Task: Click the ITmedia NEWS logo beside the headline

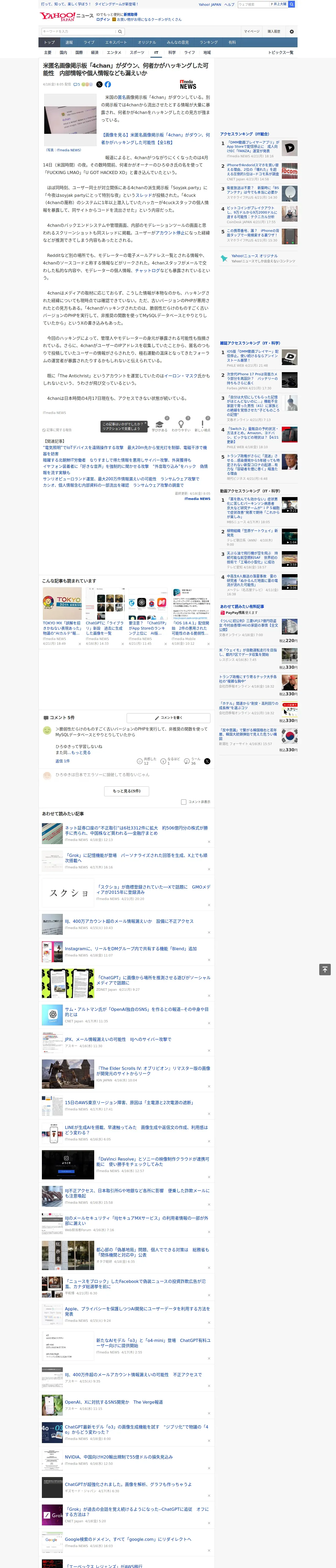Action: pos(188,85)
